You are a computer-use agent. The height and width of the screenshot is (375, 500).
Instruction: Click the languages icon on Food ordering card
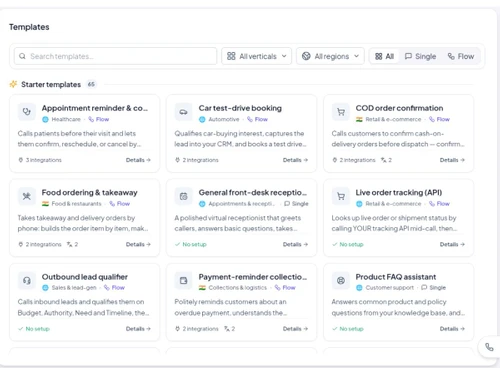pos(69,244)
